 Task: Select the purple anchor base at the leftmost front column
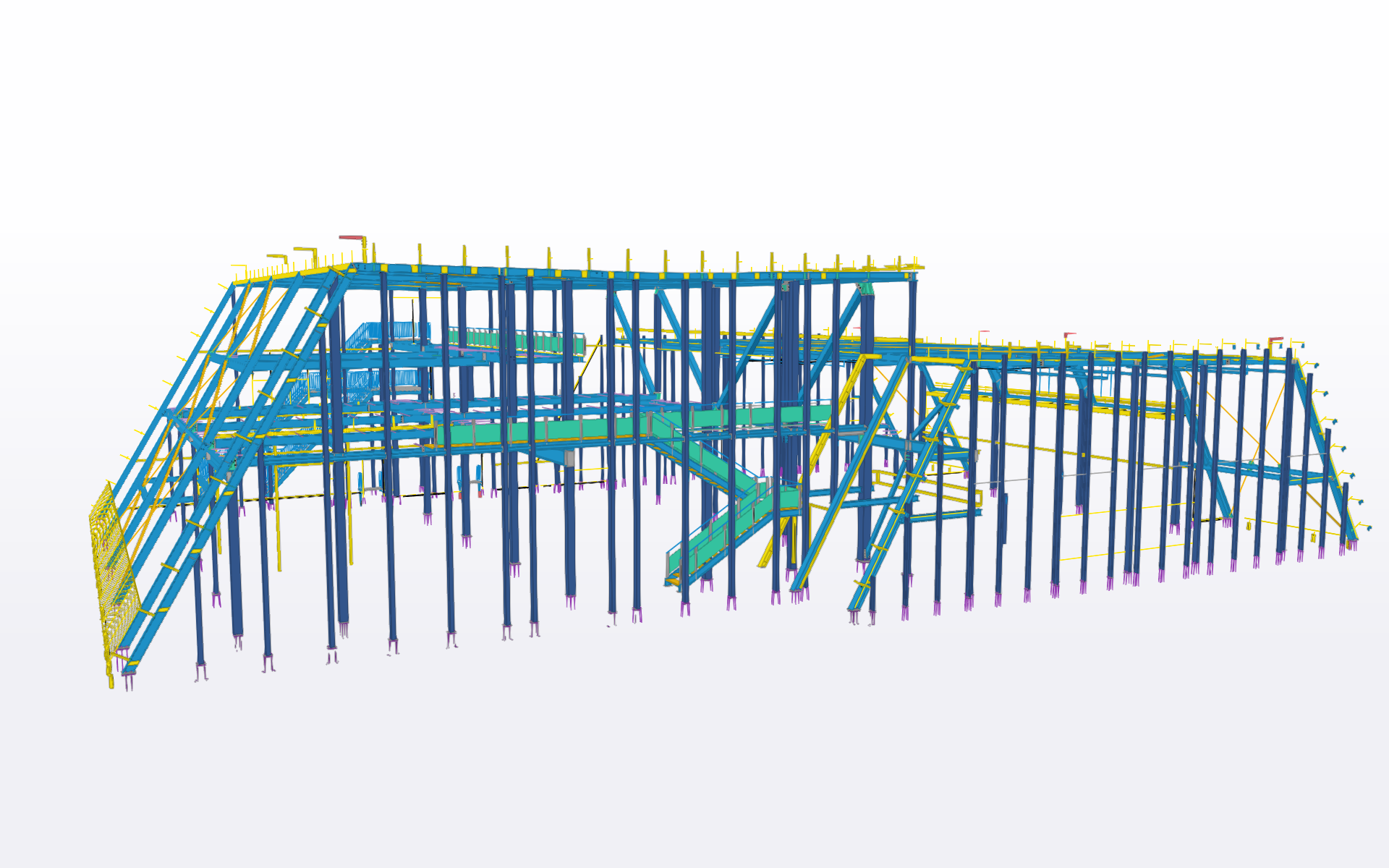click(x=201, y=671)
